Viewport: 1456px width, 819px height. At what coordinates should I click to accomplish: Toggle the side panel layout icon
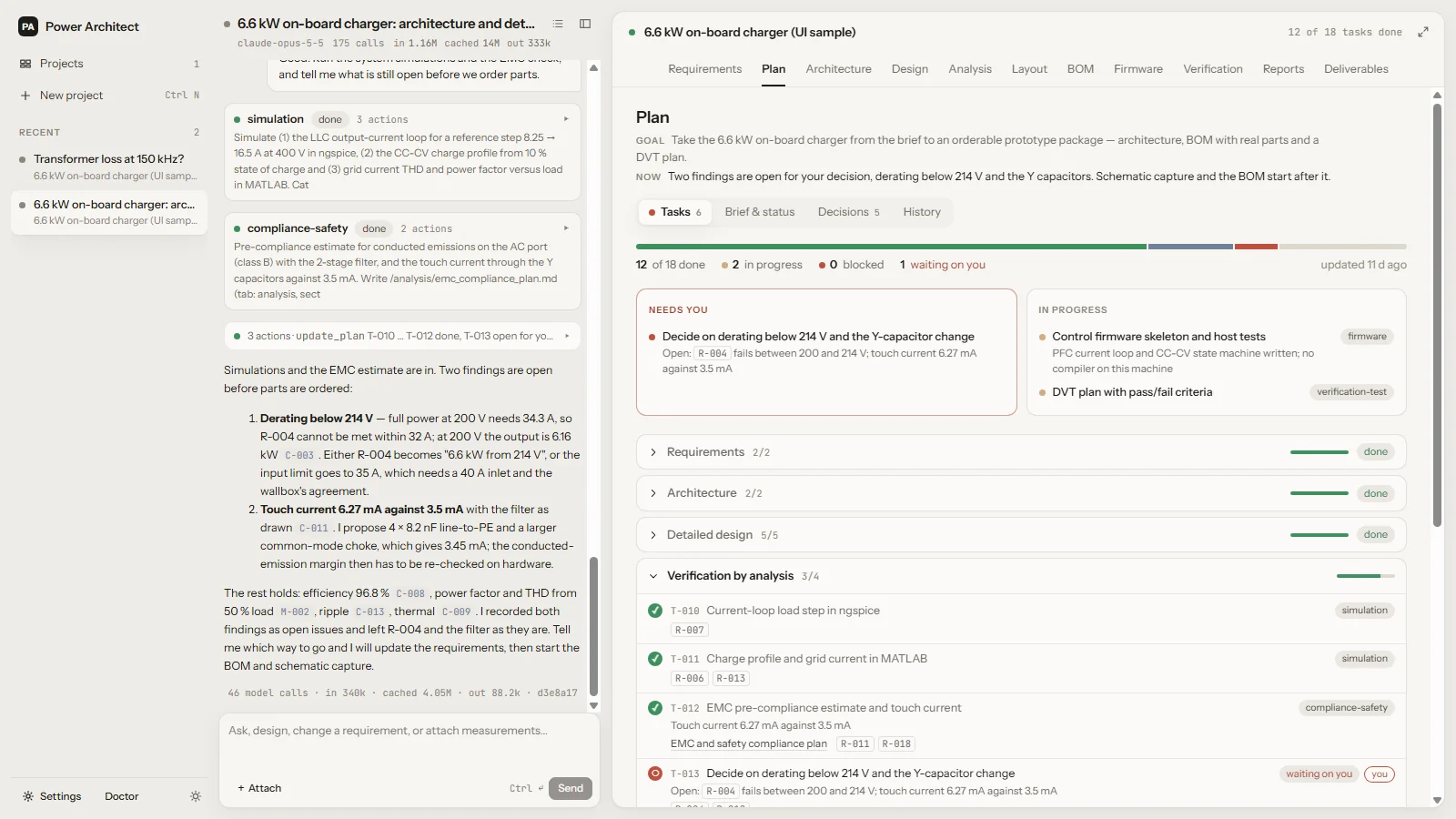click(x=585, y=24)
